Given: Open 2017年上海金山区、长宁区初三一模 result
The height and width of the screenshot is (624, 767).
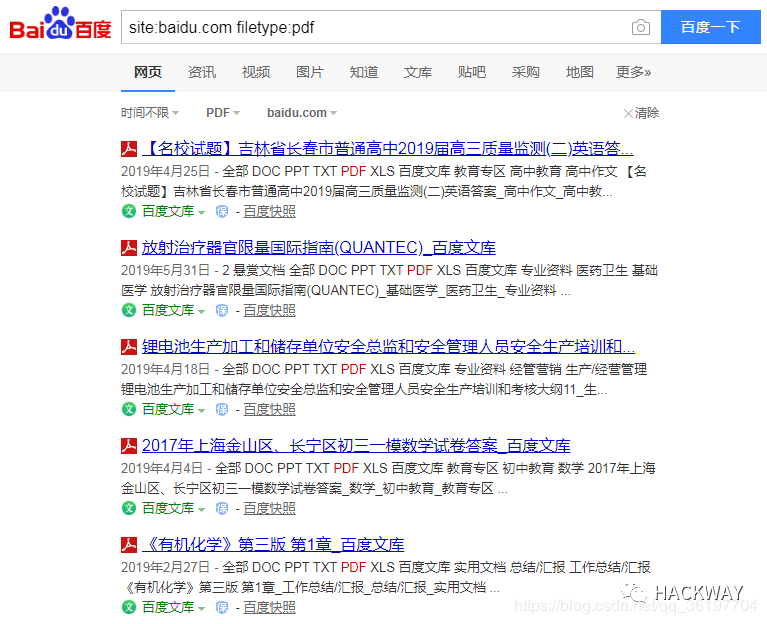Looking at the screenshot, I should tap(356, 446).
